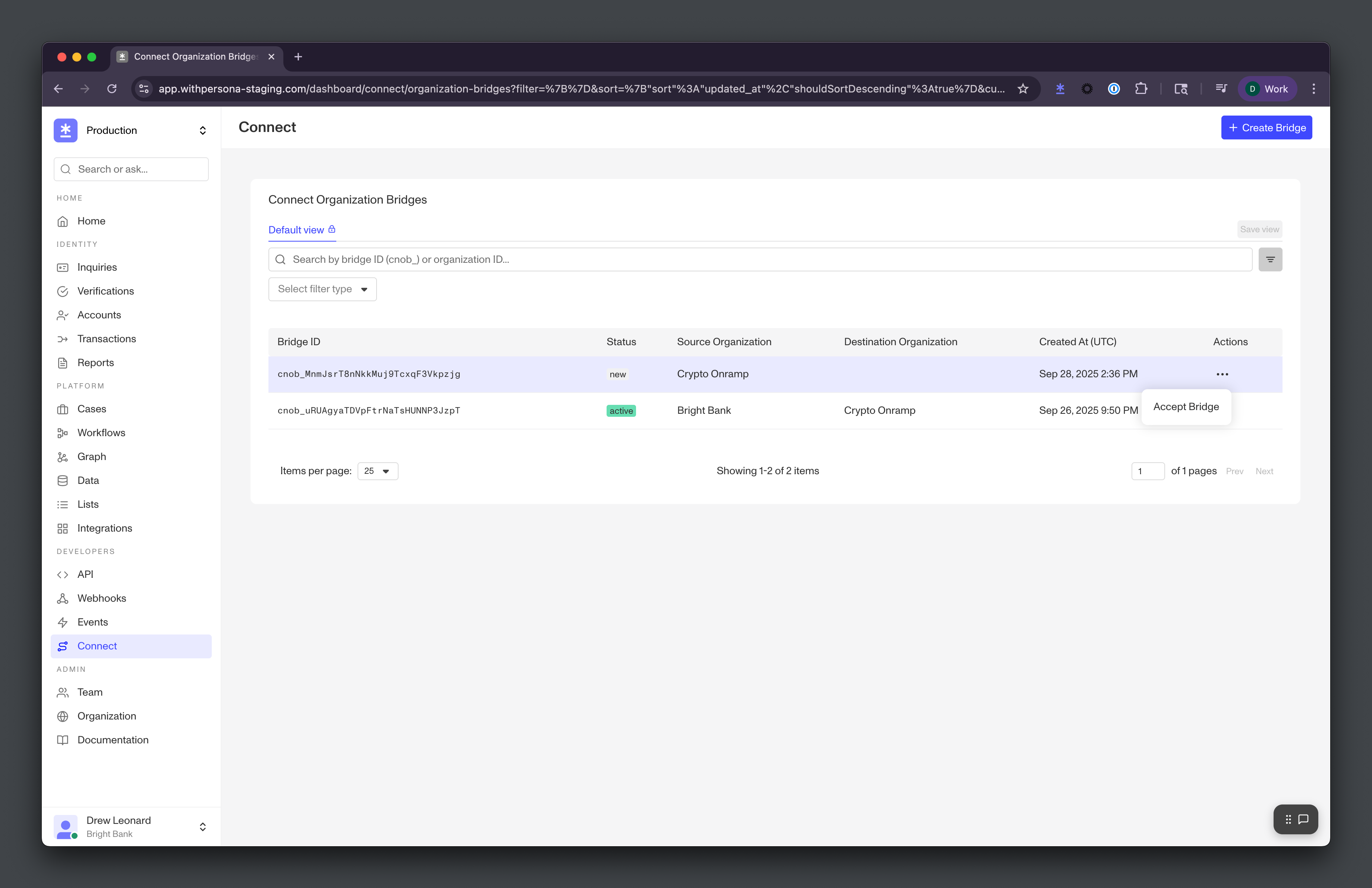Screen dimensions: 1372x888
Task: Click the bridge ID search field
Action: pyautogui.click(x=761, y=259)
